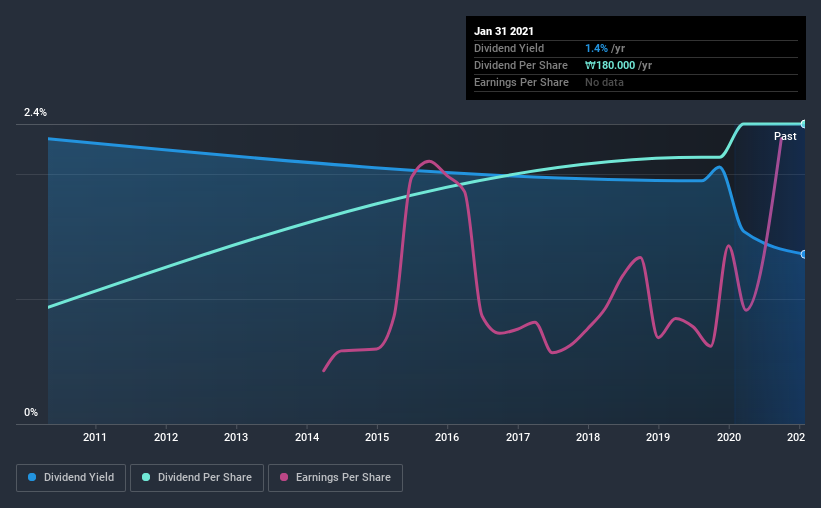Select the teal endpoint marker at chart top right
This screenshot has height=508, width=821.
pos(803,124)
